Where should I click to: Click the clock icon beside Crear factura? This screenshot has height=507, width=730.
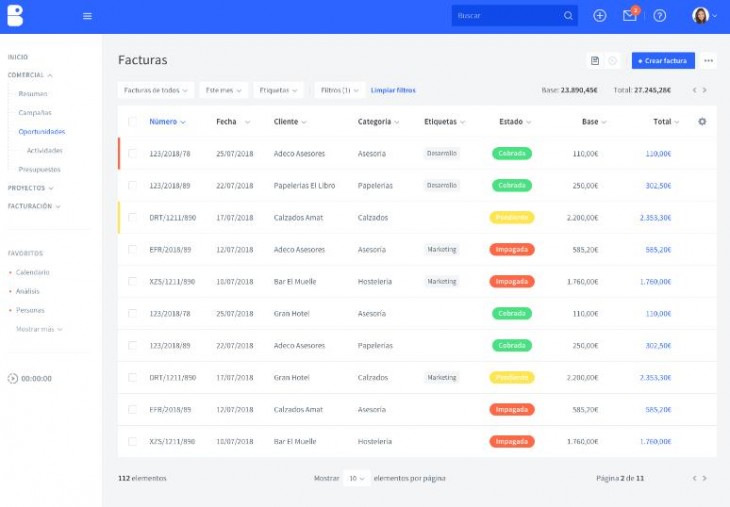(613, 61)
